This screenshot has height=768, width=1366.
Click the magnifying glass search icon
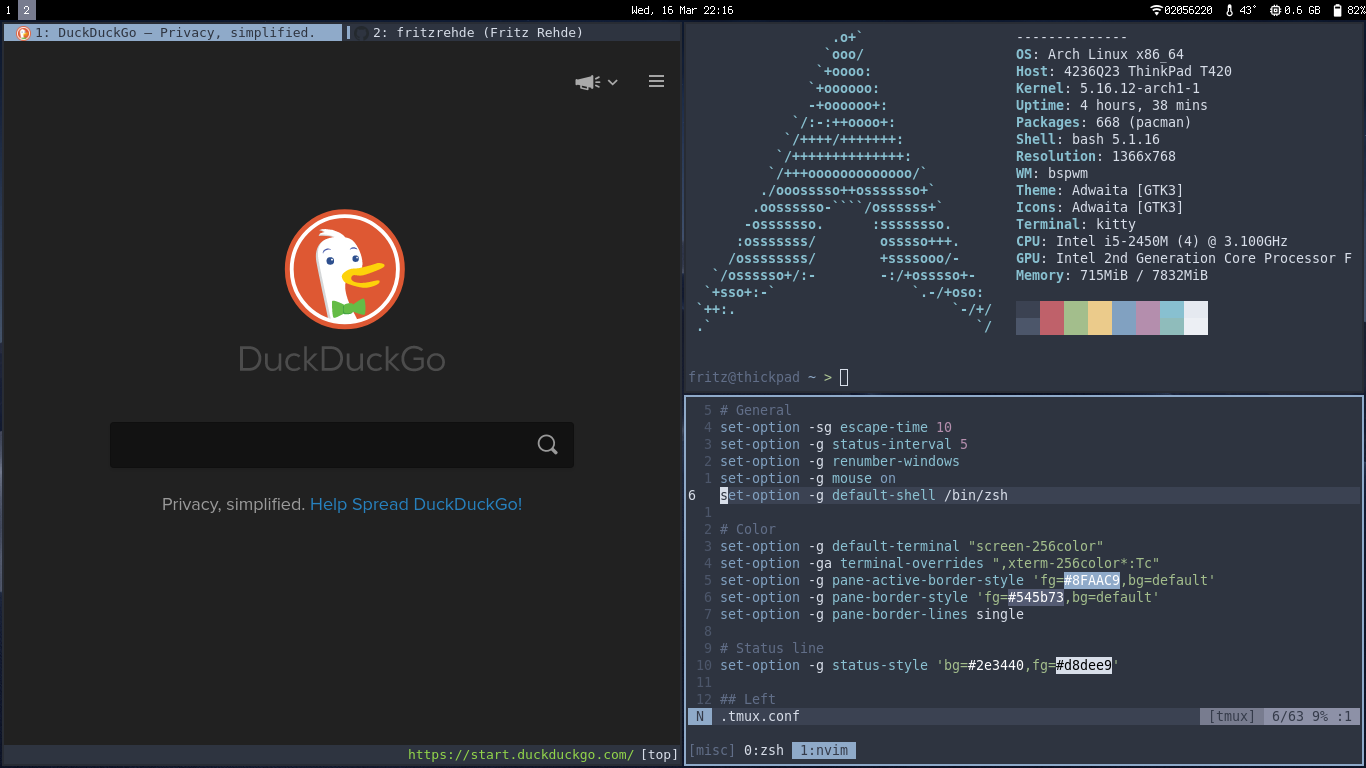point(547,444)
